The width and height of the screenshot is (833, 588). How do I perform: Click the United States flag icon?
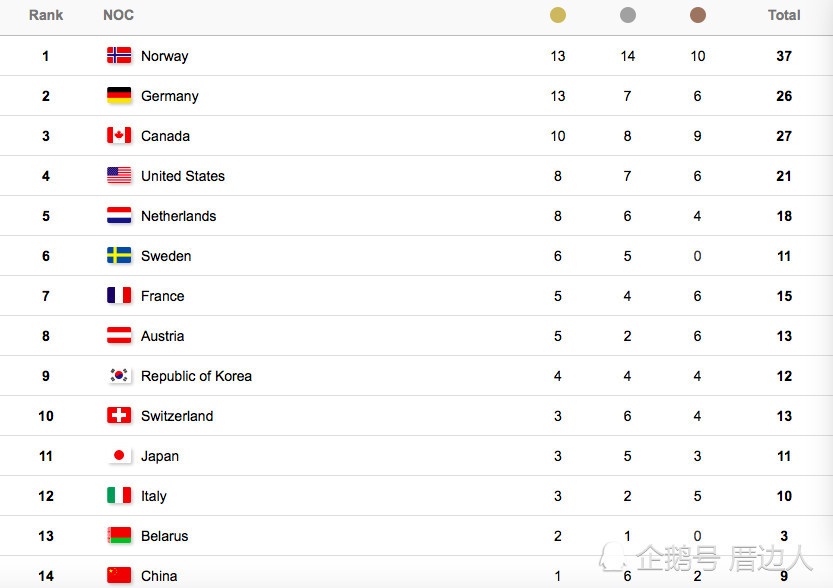119,176
